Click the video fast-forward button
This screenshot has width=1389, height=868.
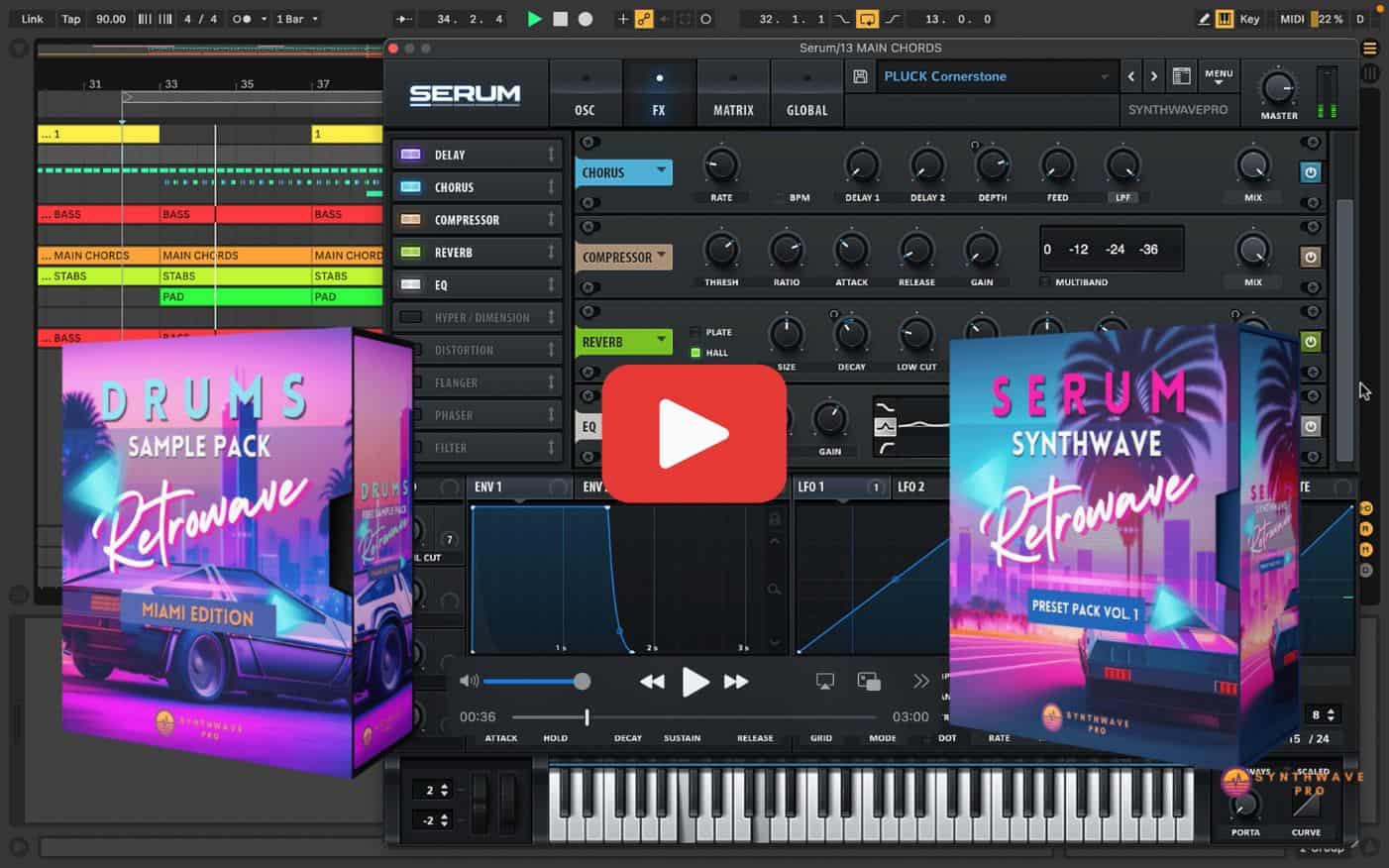[736, 682]
